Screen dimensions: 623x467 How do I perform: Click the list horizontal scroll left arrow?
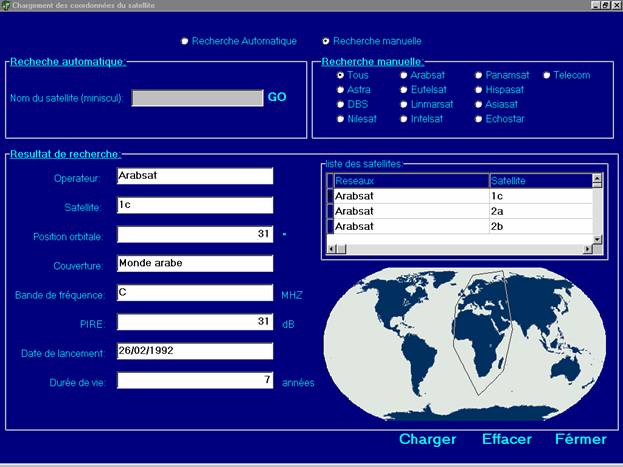click(331, 249)
